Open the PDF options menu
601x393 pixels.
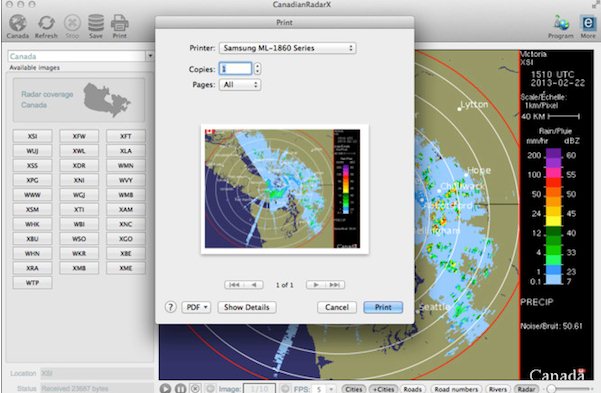click(196, 307)
